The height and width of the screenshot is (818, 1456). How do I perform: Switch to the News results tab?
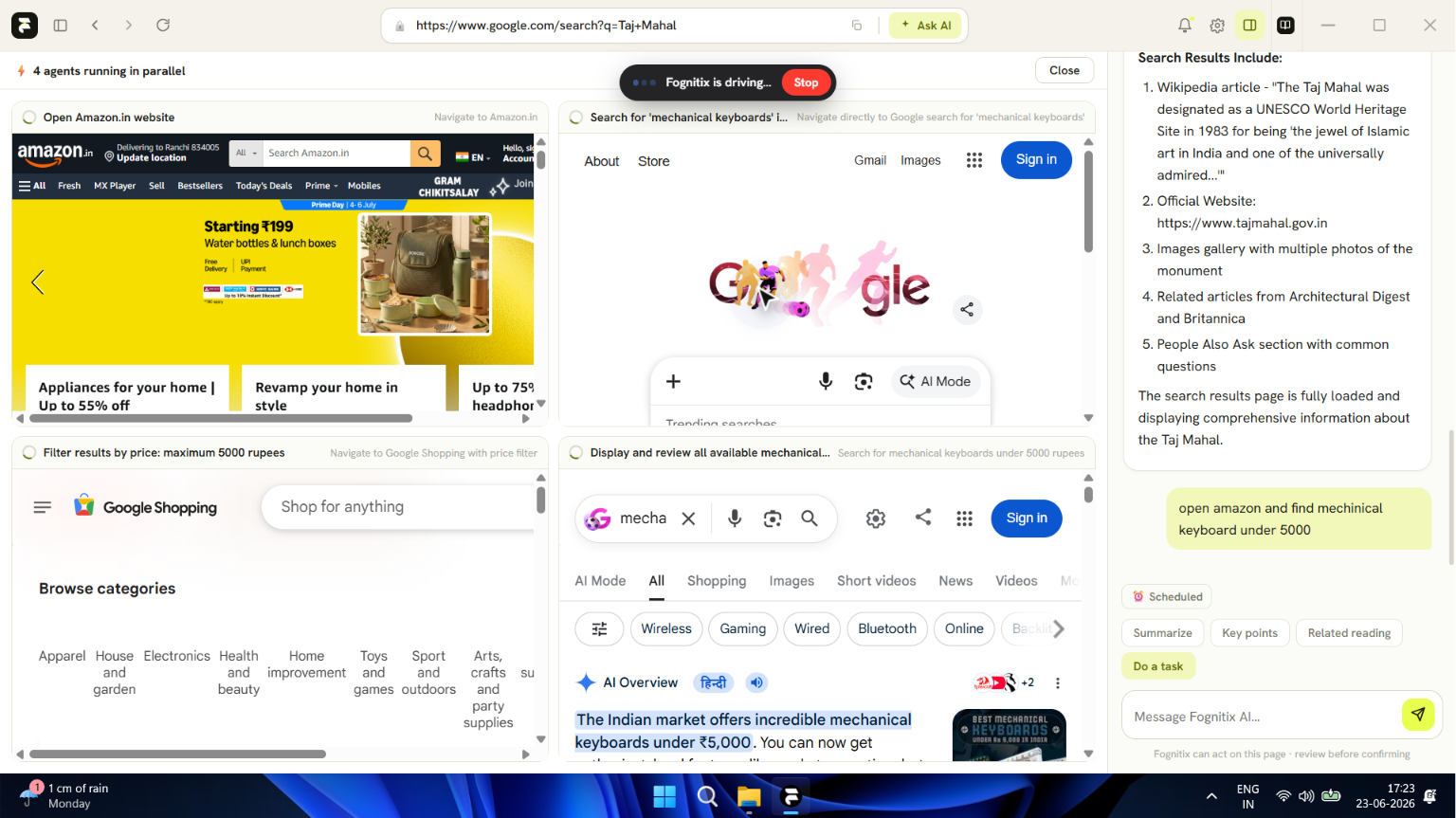(x=955, y=581)
